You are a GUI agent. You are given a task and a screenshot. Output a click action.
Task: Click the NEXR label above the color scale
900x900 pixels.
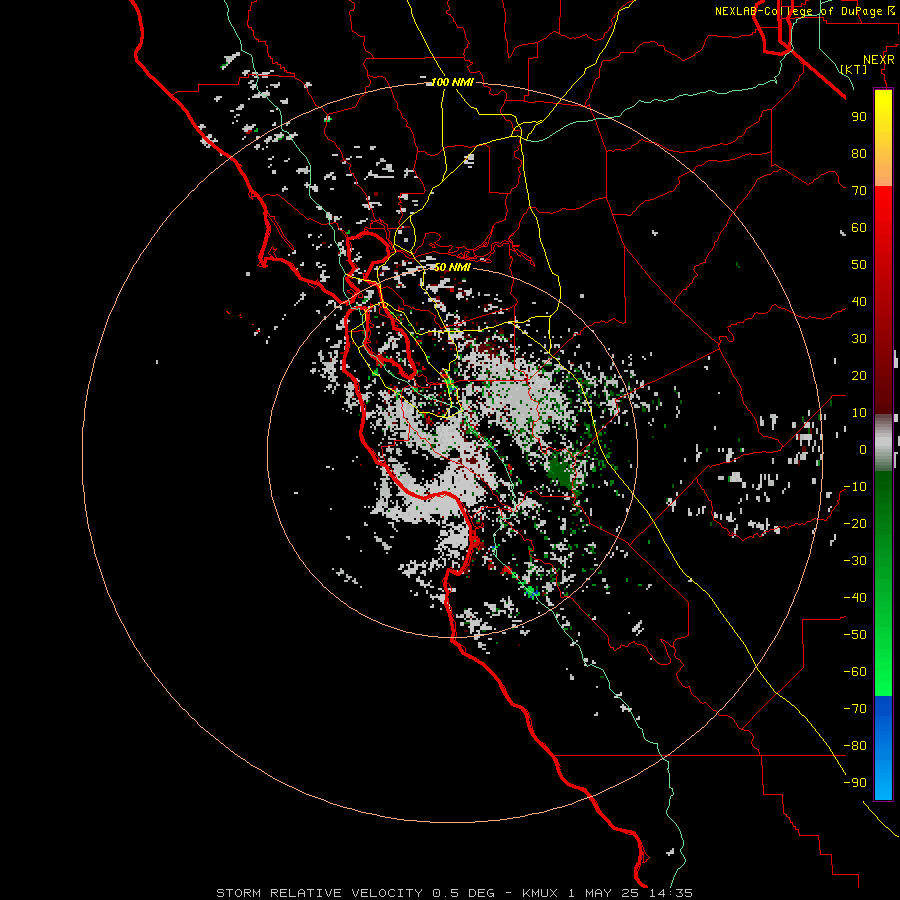tap(879, 60)
